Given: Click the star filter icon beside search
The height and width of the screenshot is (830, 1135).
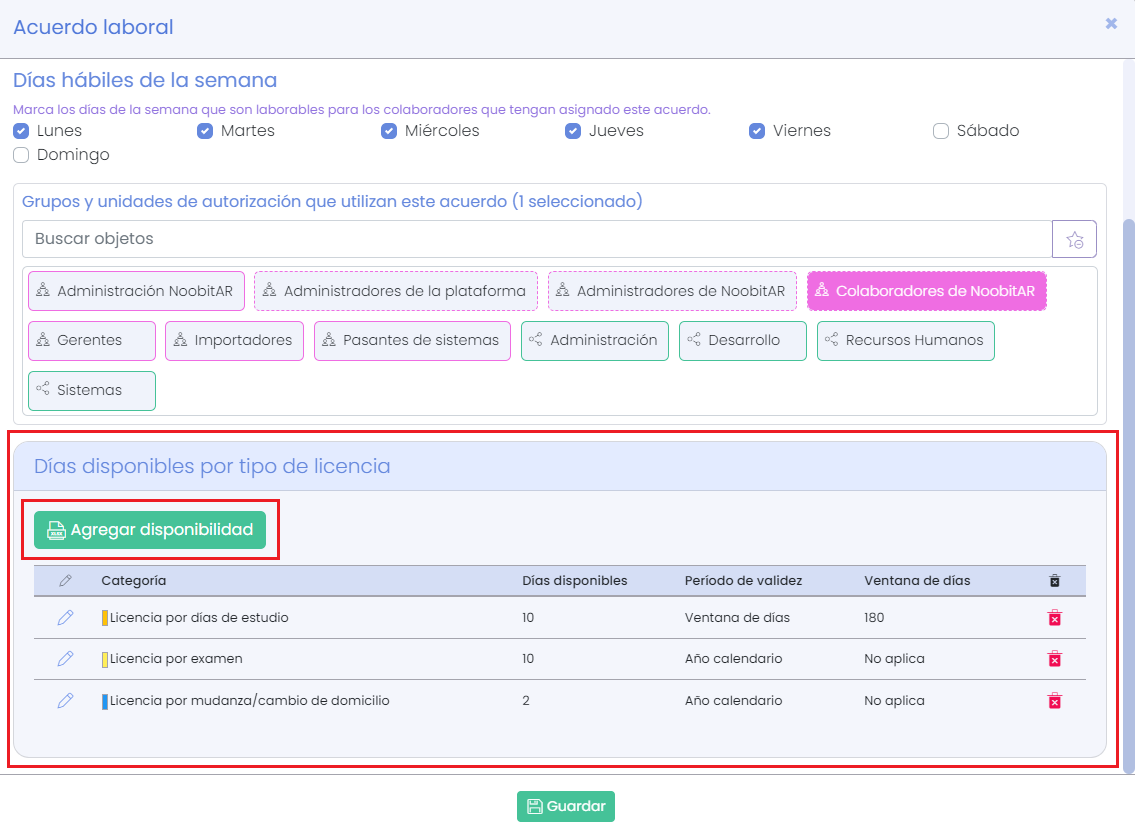Looking at the screenshot, I should tap(1074, 239).
